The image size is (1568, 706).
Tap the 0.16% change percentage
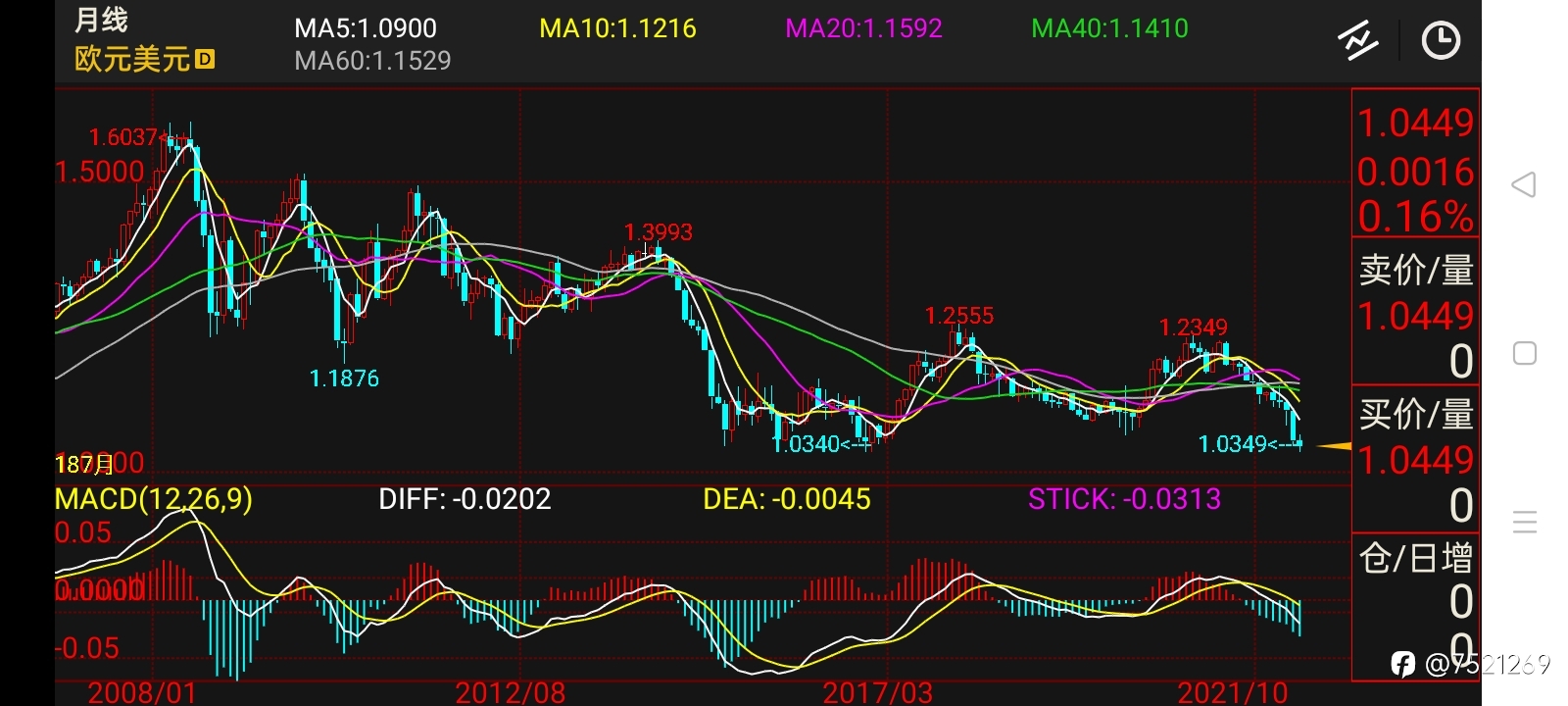click(1416, 217)
